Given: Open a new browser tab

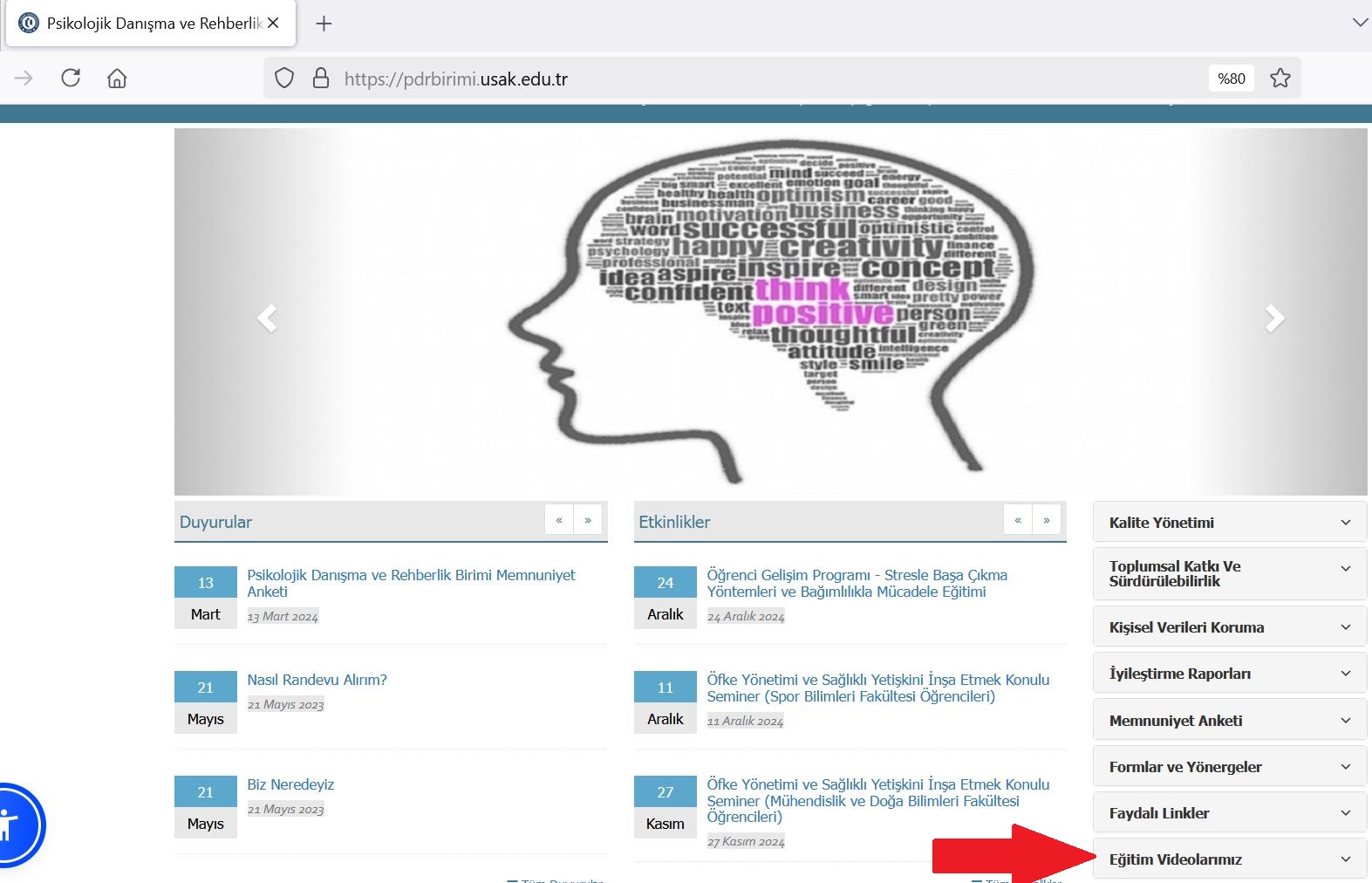Looking at the screenshot, I should tap(324, 24).
